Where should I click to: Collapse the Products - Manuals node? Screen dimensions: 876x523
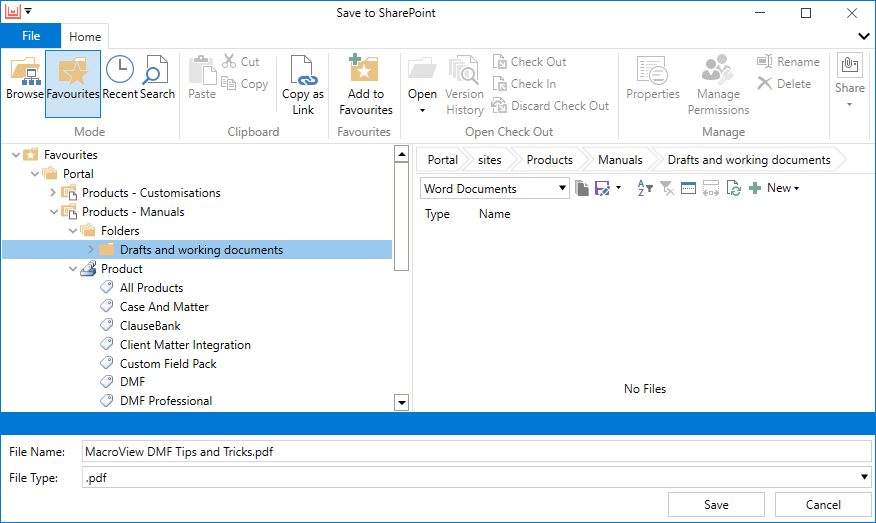tap(54, 212)
